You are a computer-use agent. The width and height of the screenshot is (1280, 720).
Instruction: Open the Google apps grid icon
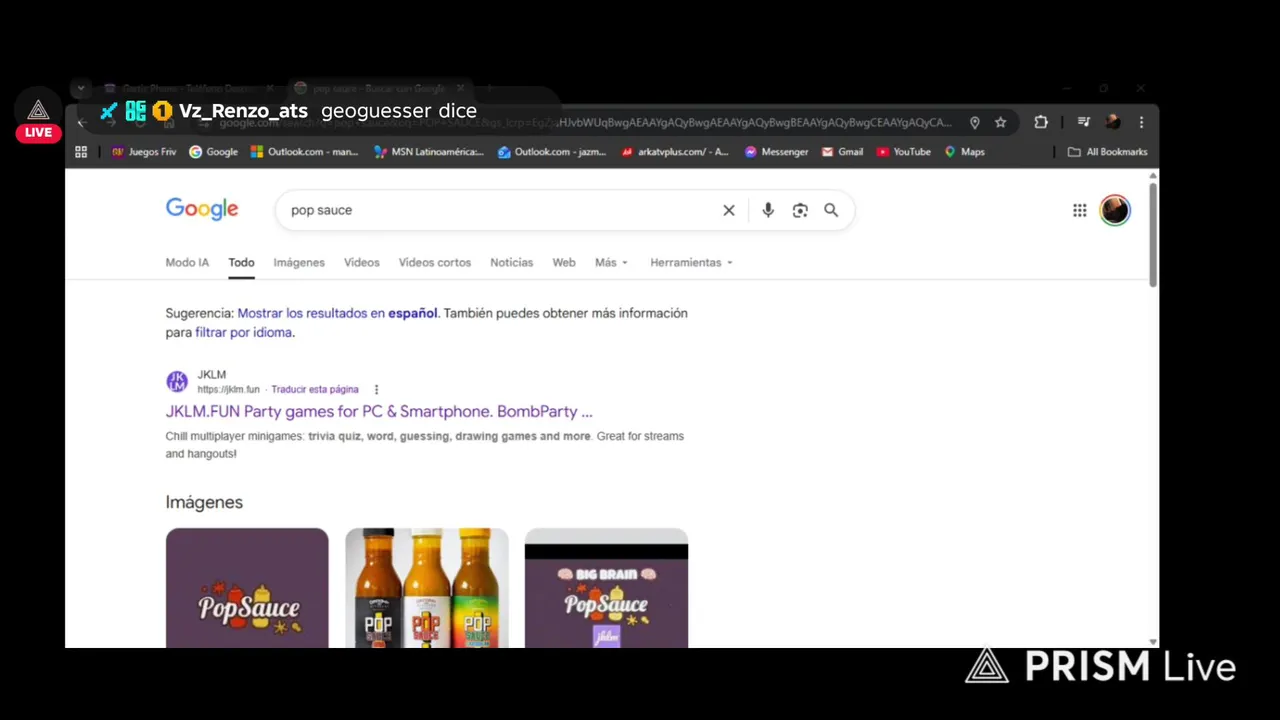point(1080,210)
